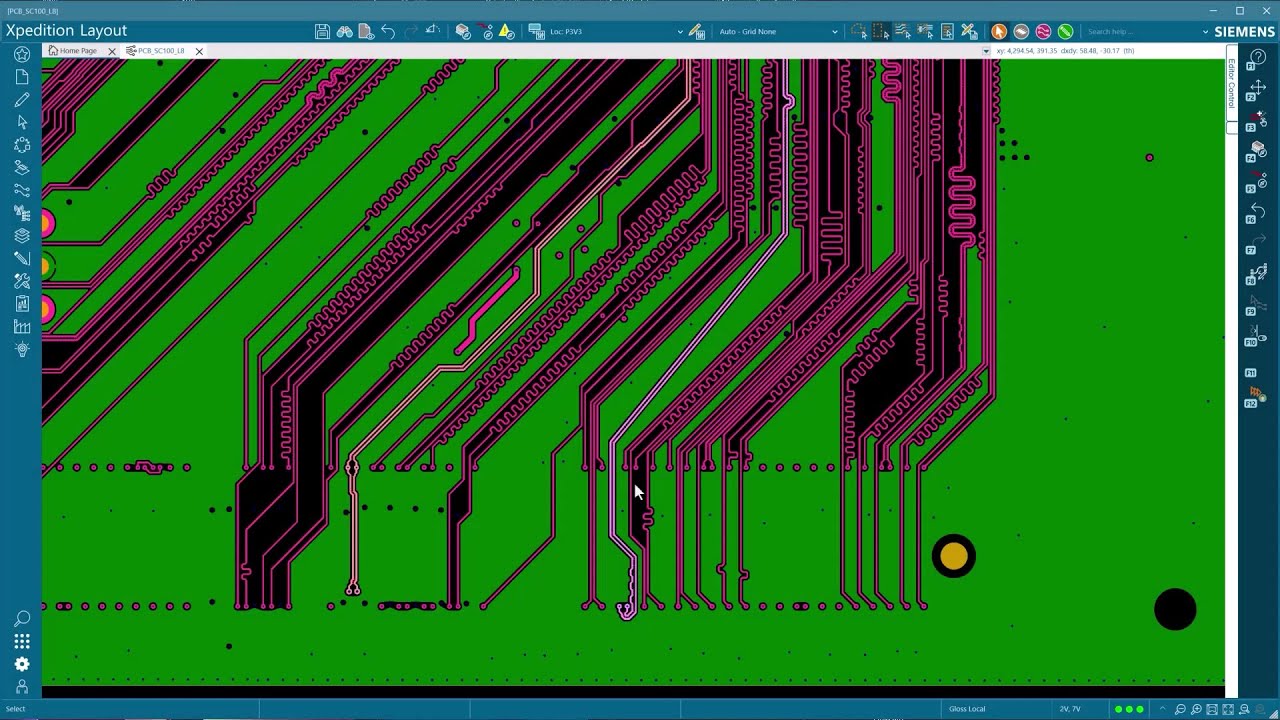Click the F6 undo action key
Viewport: 1280px width, 720px height.
1258,214
